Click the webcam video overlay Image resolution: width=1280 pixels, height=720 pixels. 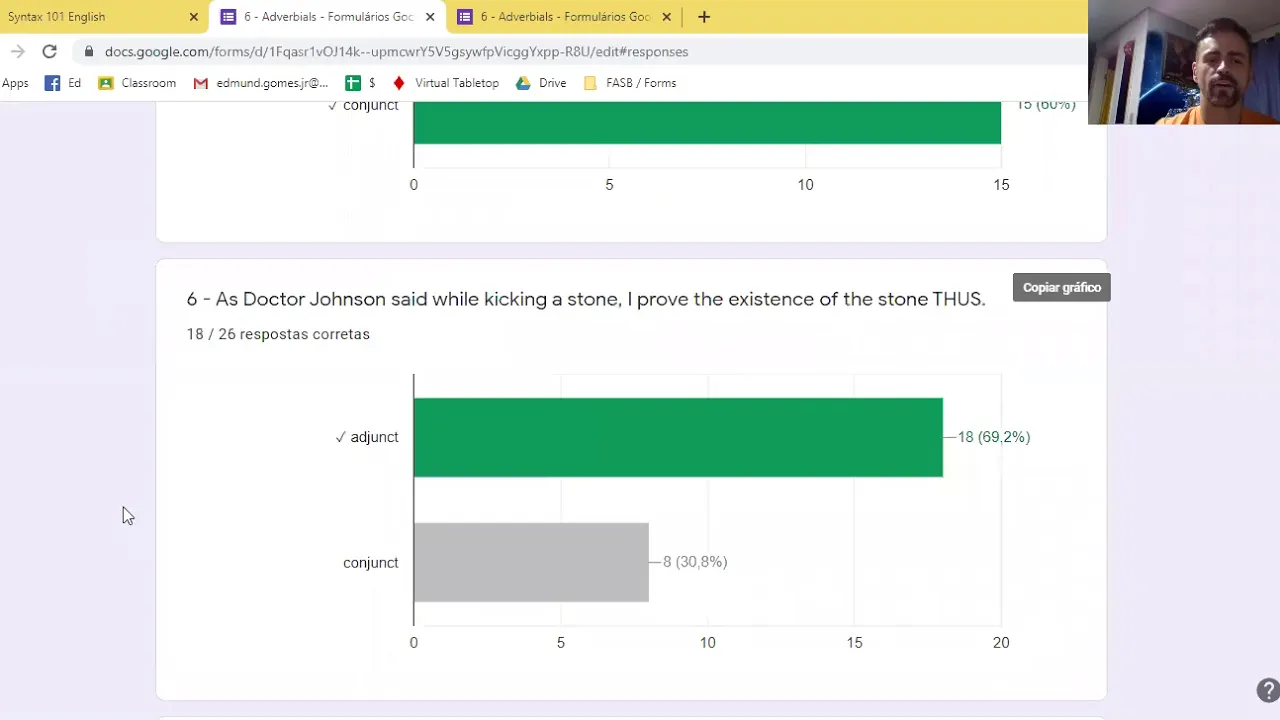pyautogui.click(x=1184, y=62)
